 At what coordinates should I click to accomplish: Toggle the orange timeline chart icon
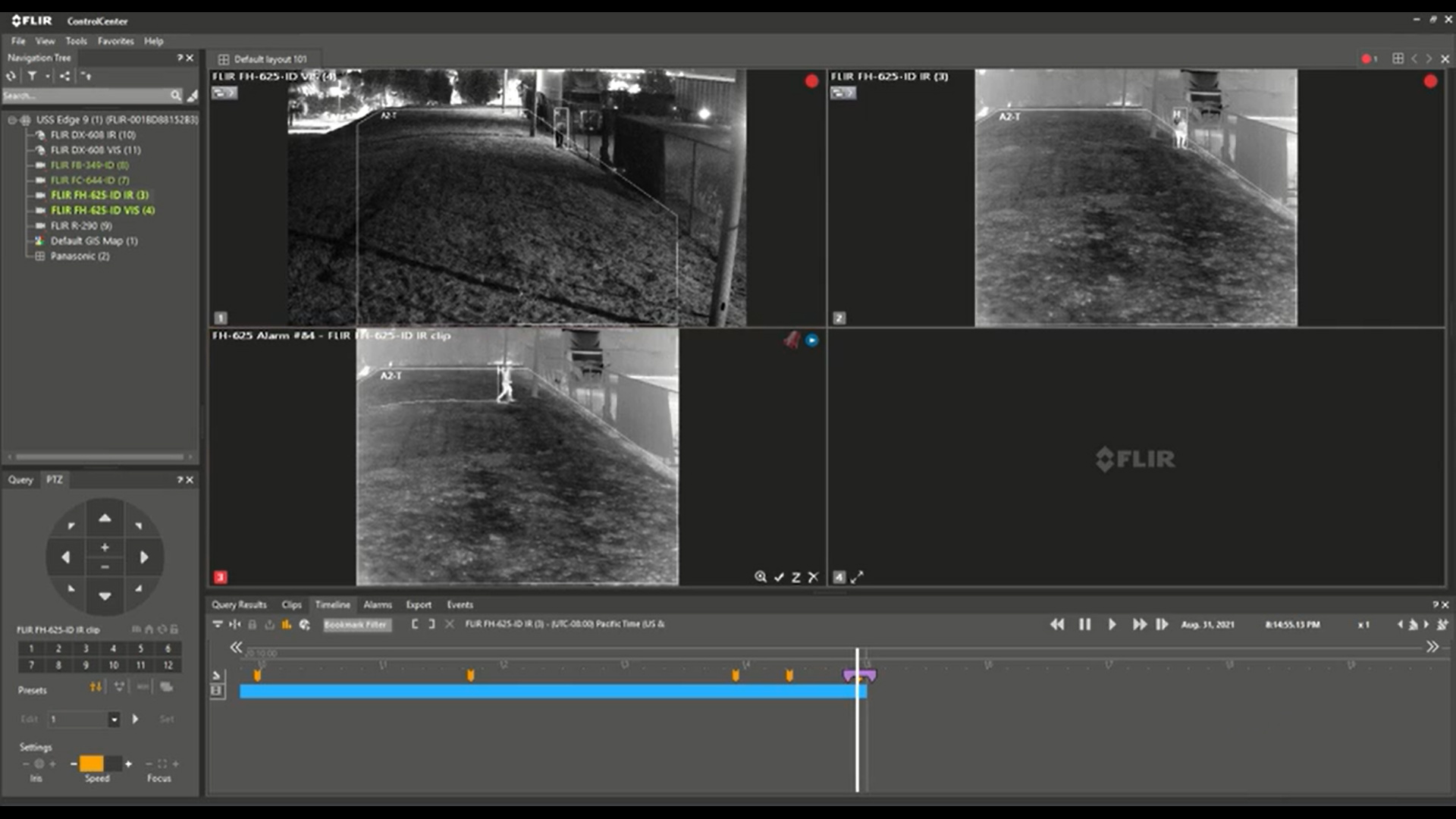click(287, 624)
